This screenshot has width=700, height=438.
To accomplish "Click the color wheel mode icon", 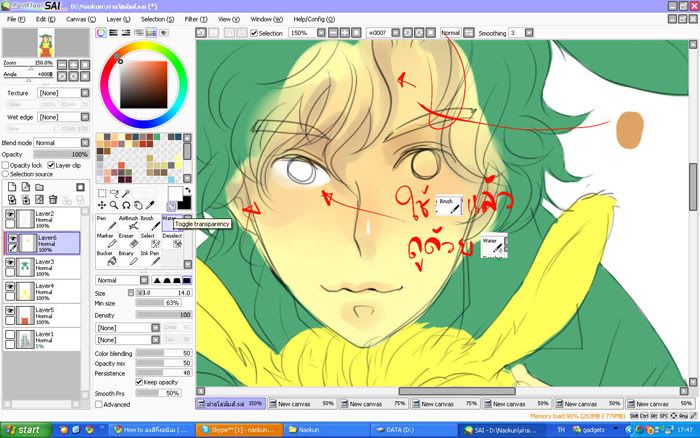I will (x=101, y=32).
